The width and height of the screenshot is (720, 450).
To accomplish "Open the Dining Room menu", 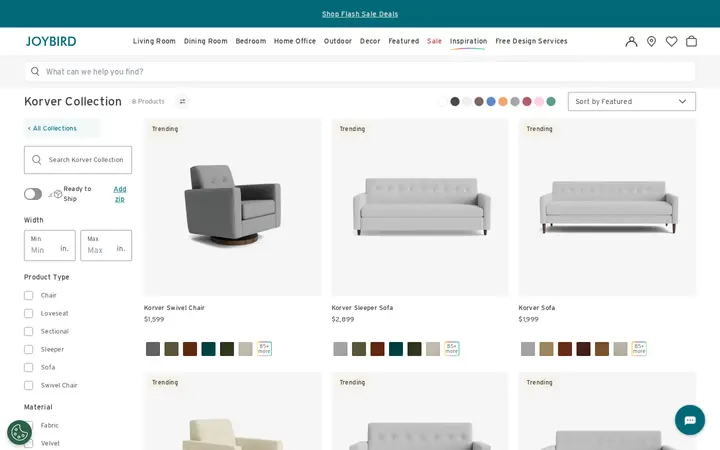I will (x=205, y=41).
